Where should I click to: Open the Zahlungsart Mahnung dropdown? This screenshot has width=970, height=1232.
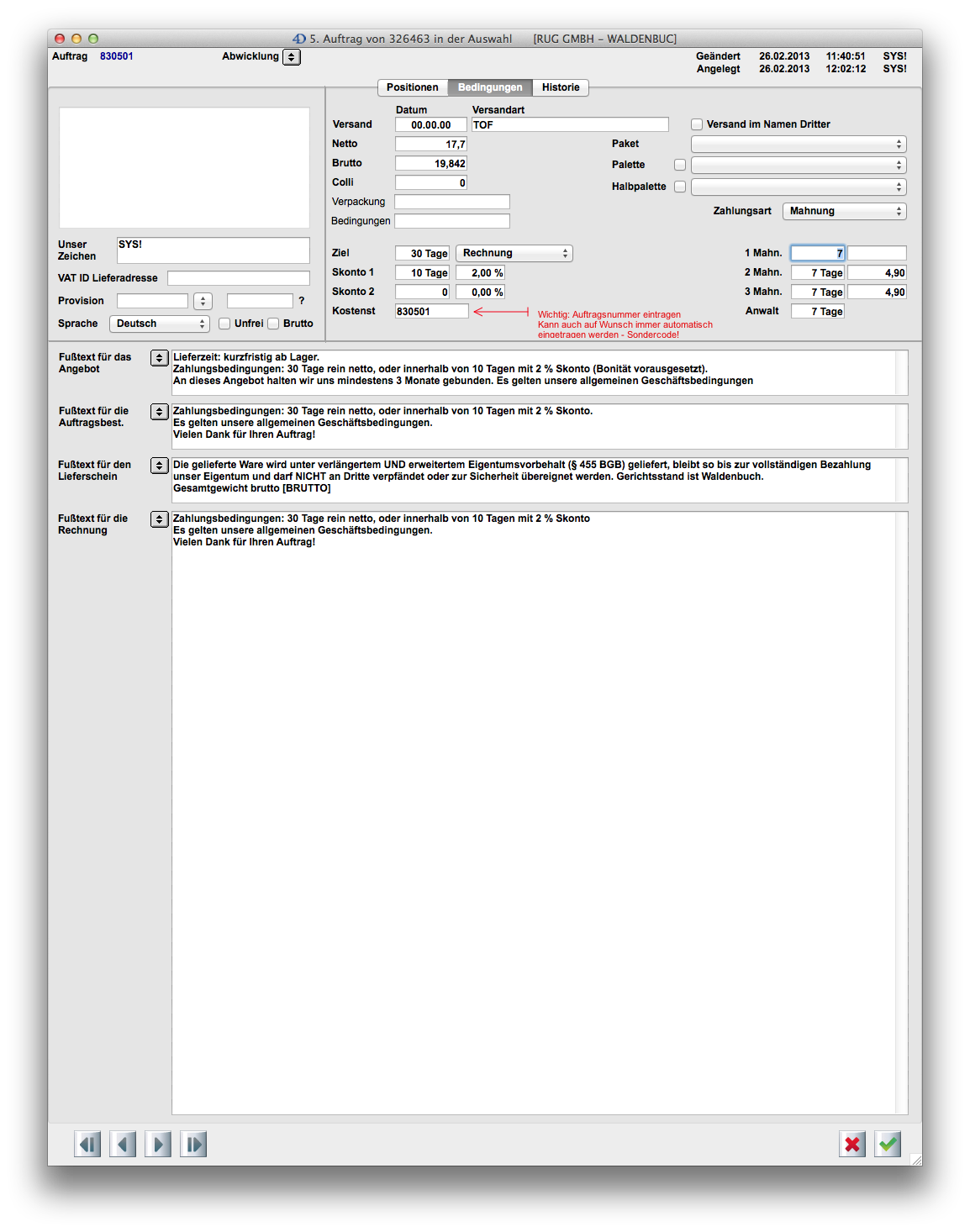coord(844,211)
